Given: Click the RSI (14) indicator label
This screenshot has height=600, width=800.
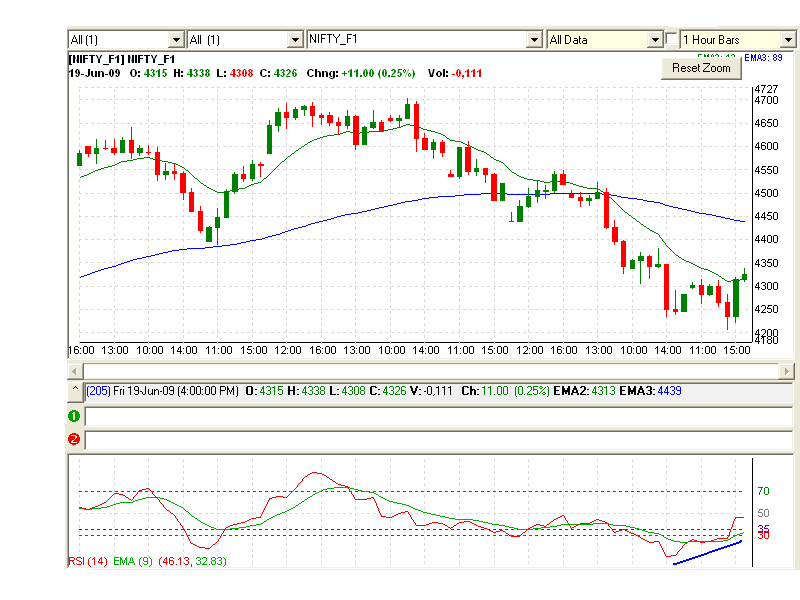Looking at the screenshot, I should (x=88, y=561).
